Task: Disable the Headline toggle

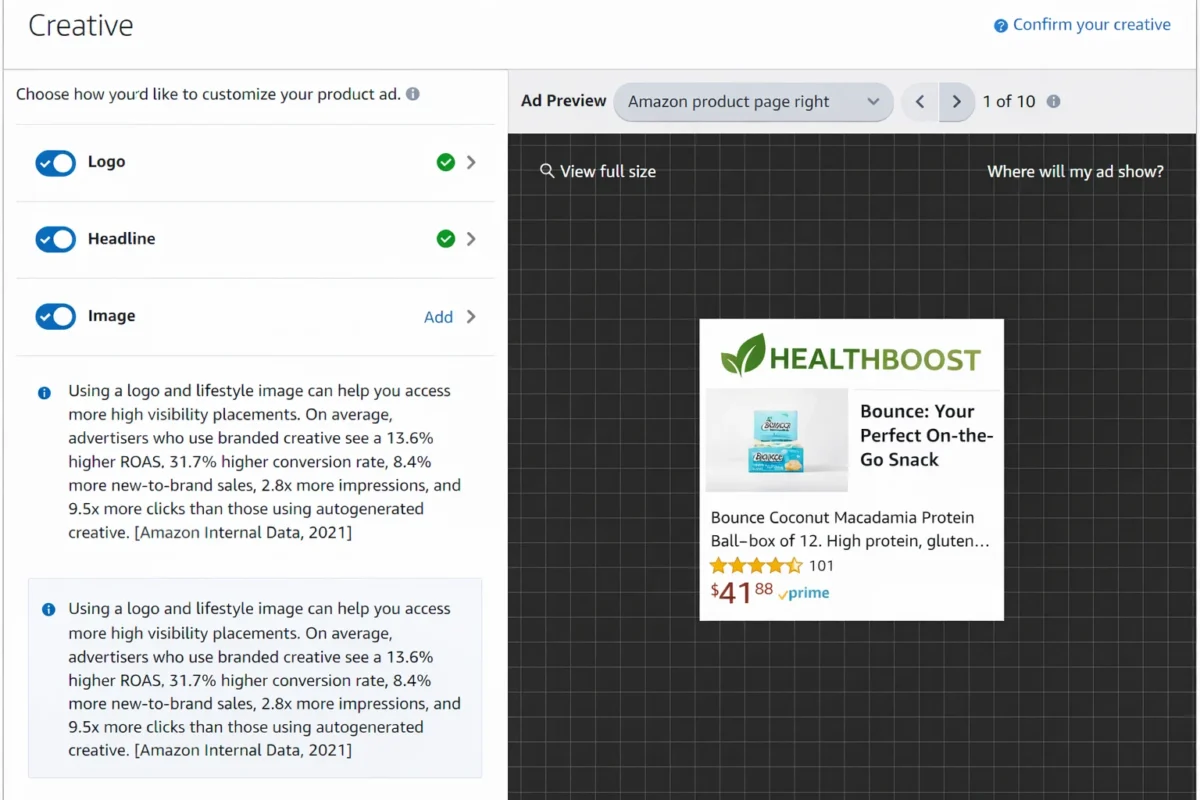Action: pos(56,240)
